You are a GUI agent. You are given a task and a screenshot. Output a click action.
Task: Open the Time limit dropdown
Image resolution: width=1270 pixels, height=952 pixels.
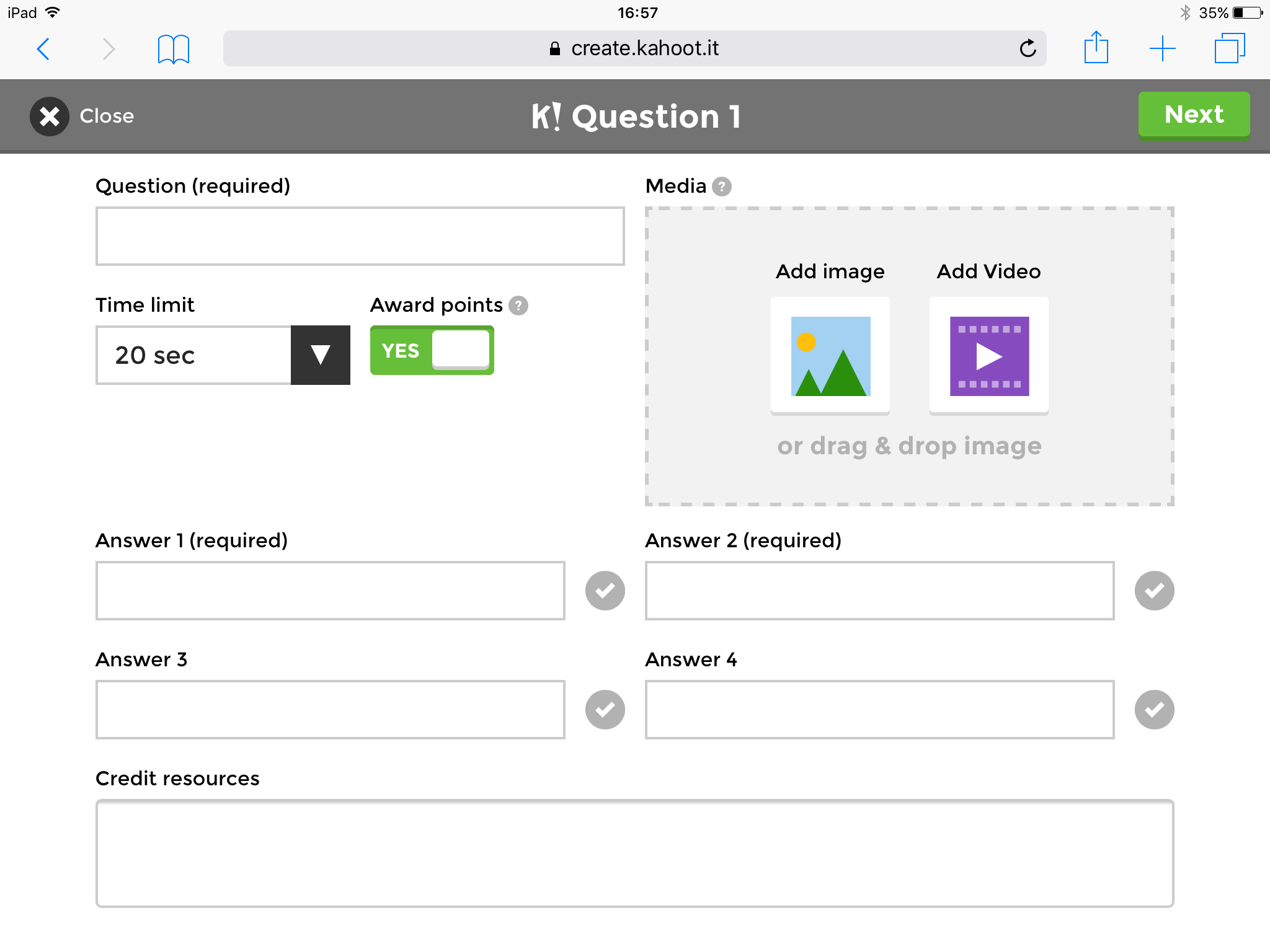[x=320, y=355]
